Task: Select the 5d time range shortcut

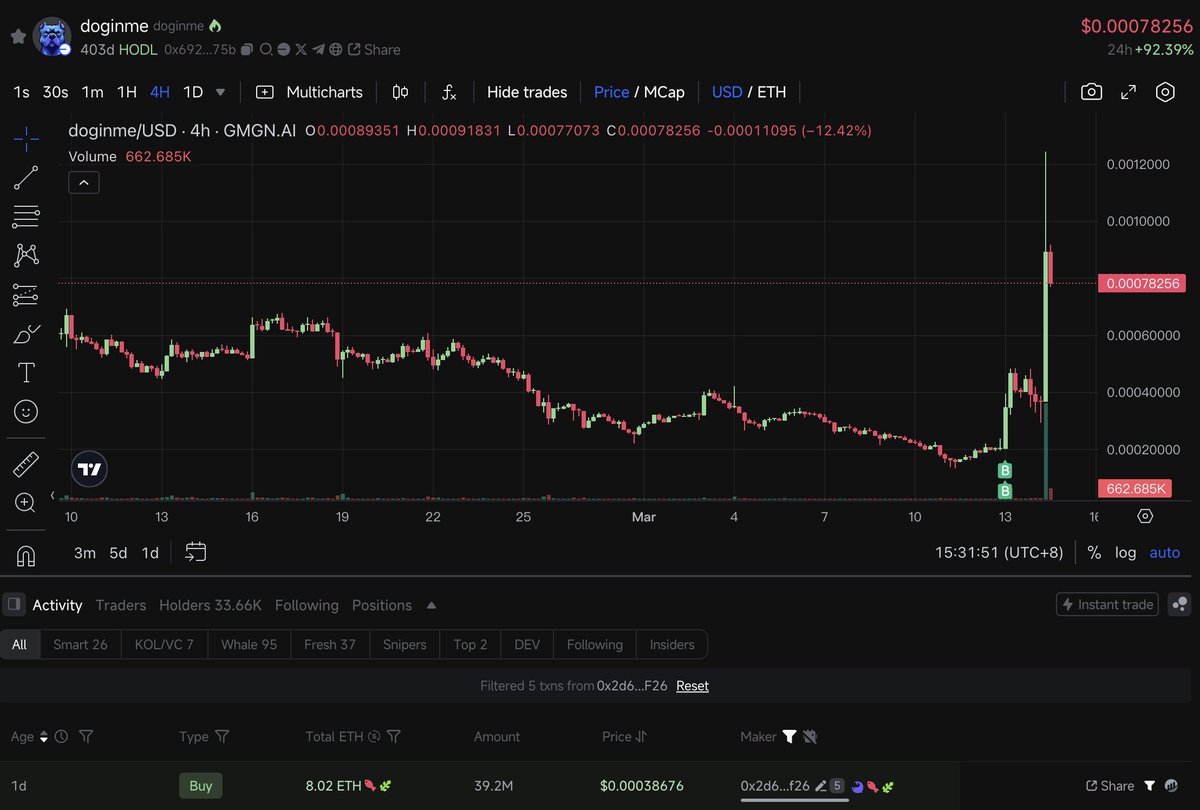Action: [118, 552]
